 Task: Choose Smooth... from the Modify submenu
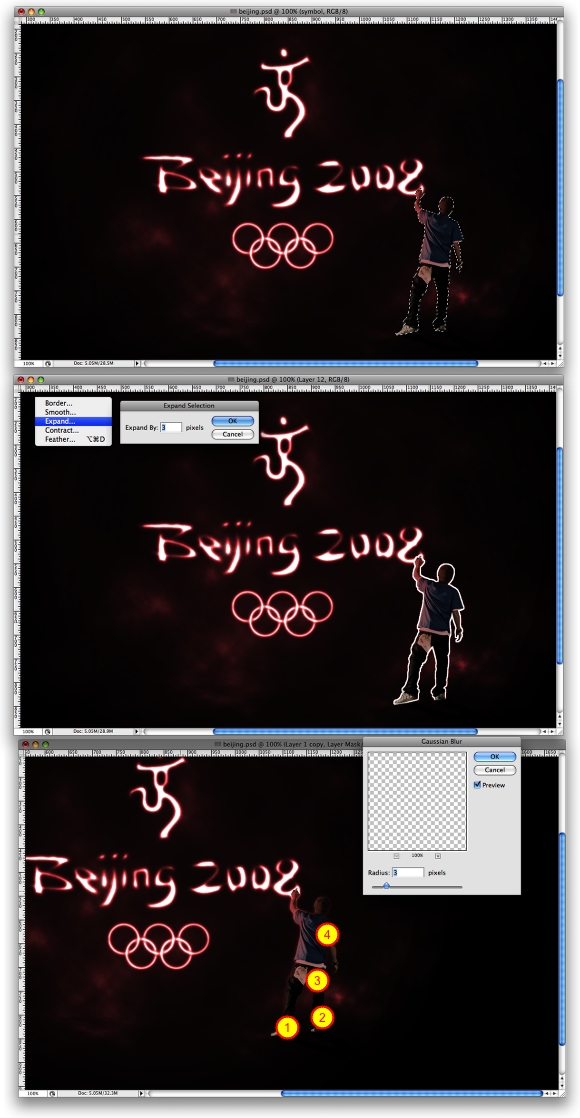(x=73, y=412)
